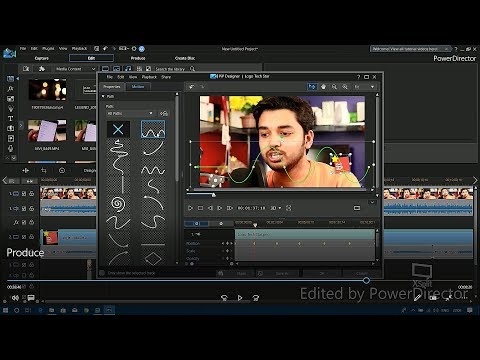The image size is (480, 360).
Task: Step to next frame in PiP Designer
Action: coord(220,208)
